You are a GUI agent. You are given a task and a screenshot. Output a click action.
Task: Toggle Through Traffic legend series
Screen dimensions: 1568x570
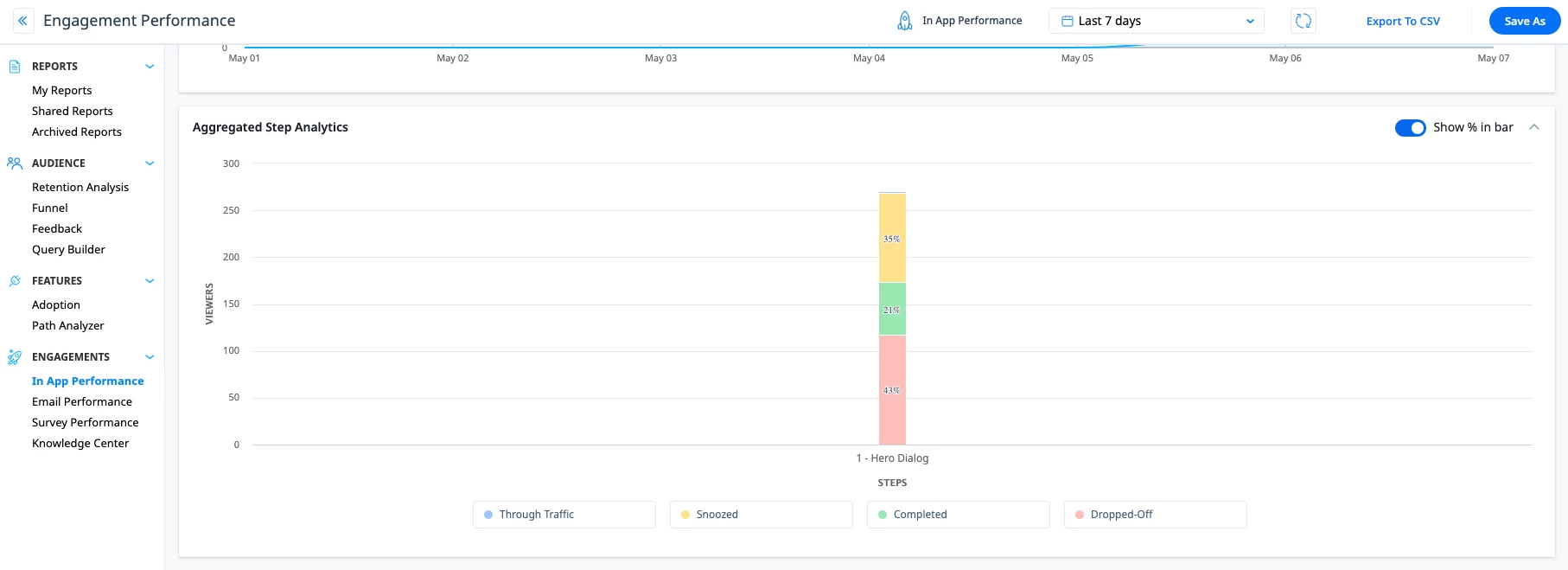tap(564, 515)
